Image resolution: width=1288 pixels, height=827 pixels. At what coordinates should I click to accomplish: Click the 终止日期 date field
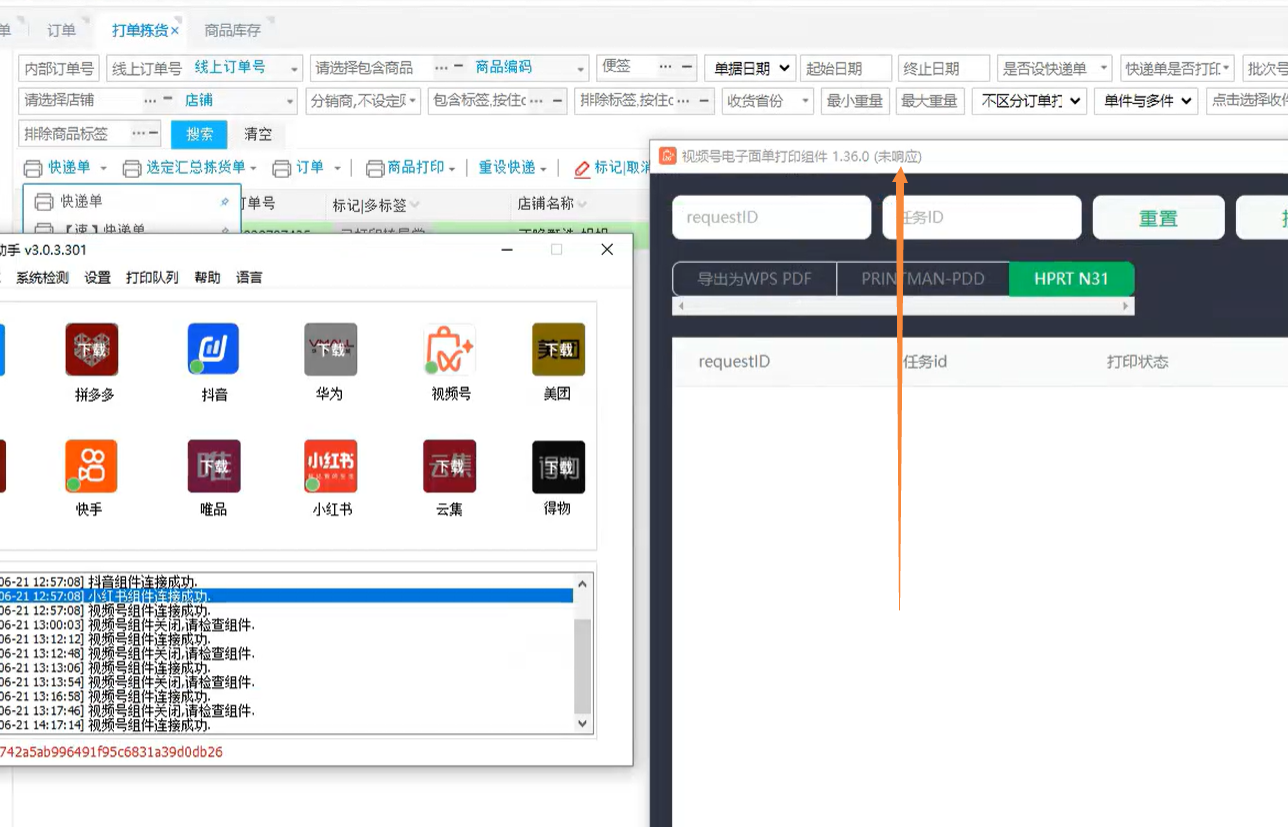943,68
